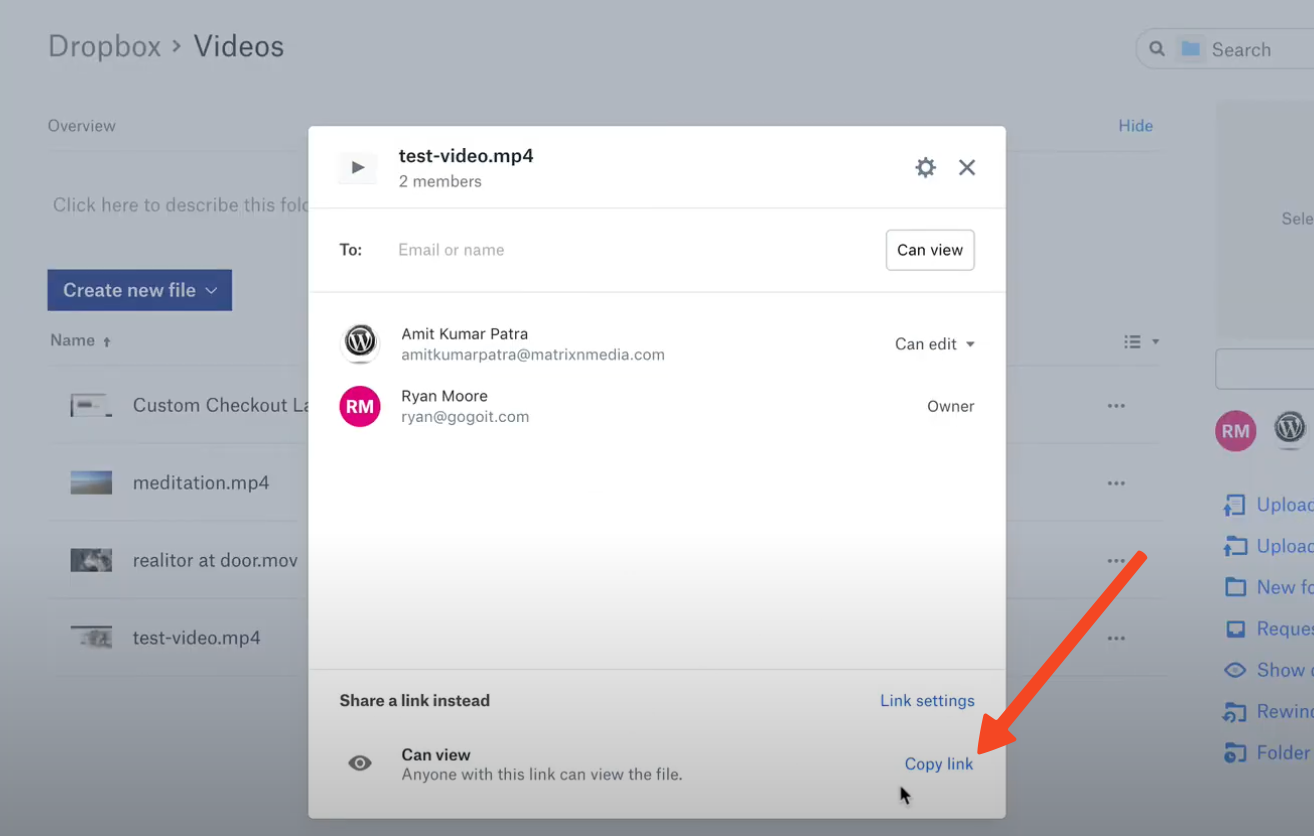Change Amit Kumar Patra's Can edit permission

pyautogui.click(x=935, y=344)
